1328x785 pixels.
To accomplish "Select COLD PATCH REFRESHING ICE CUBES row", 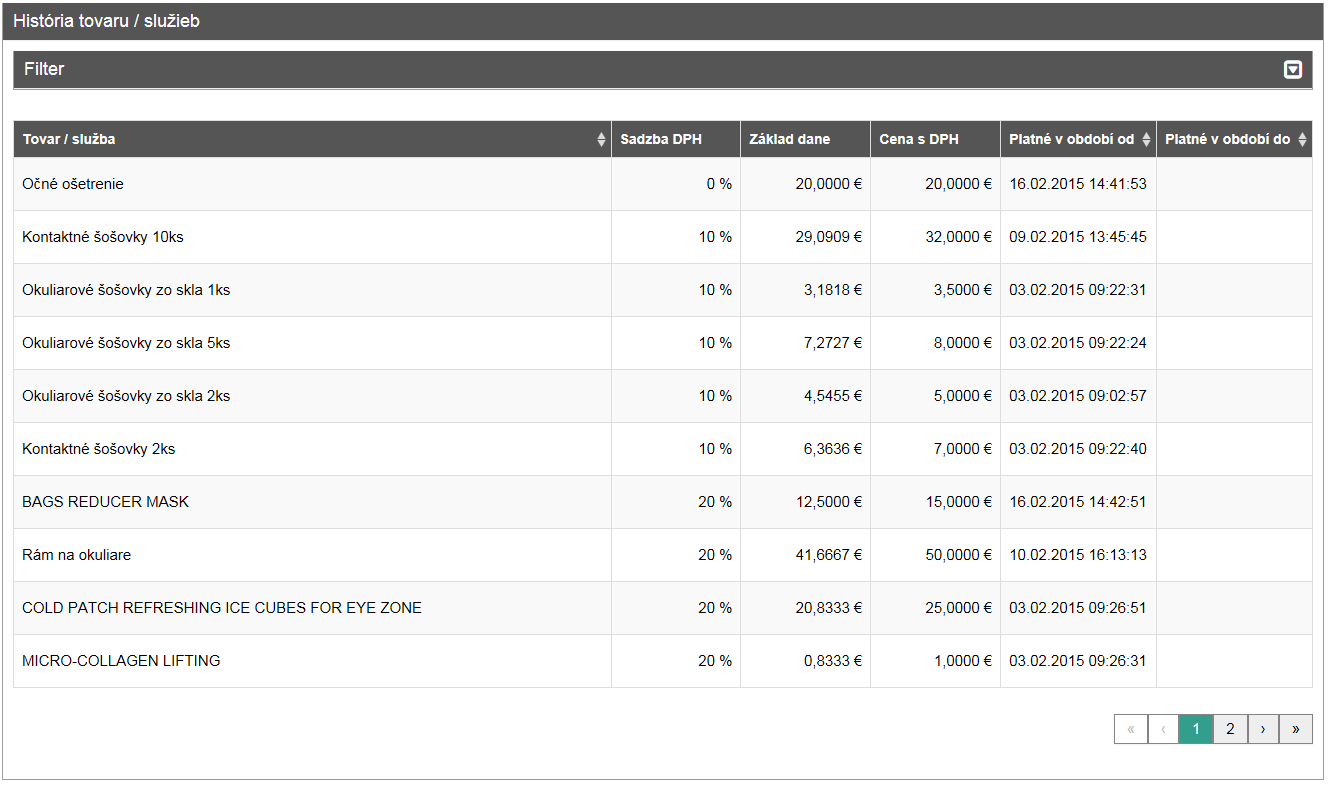I will pyautogui.click(x=663, y=608).
